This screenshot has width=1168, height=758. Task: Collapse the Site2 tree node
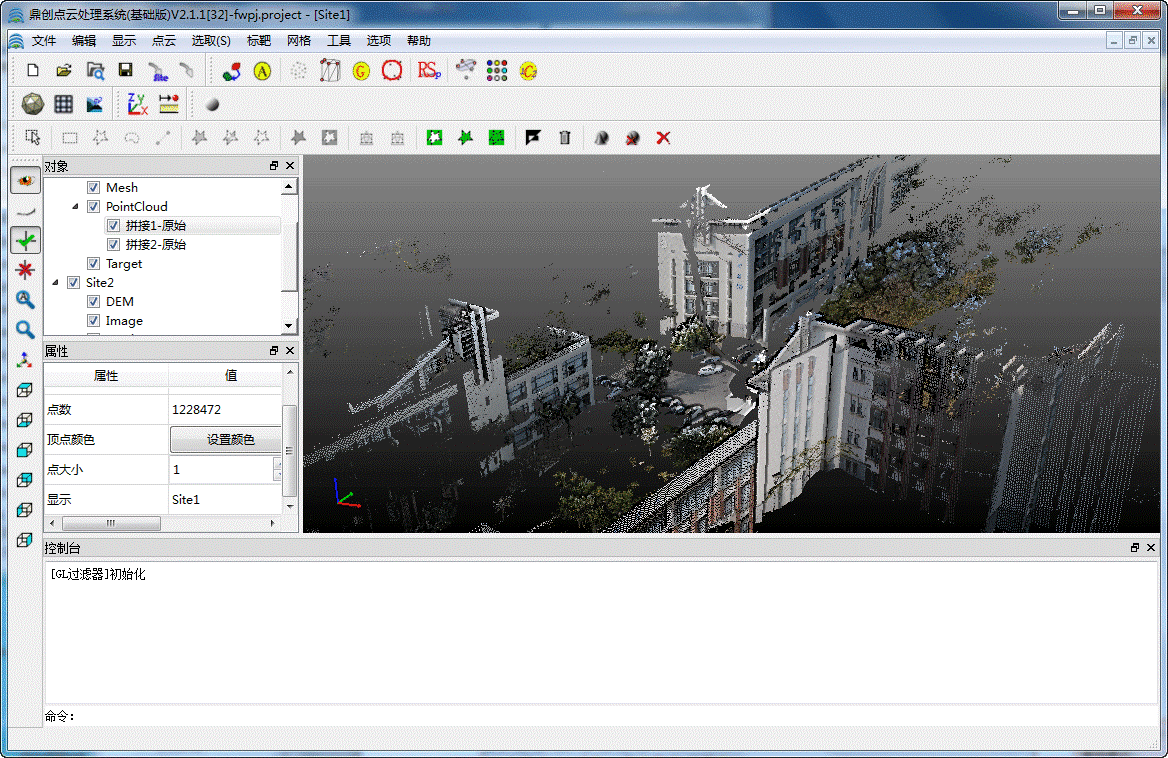click(x=55, y=283)
